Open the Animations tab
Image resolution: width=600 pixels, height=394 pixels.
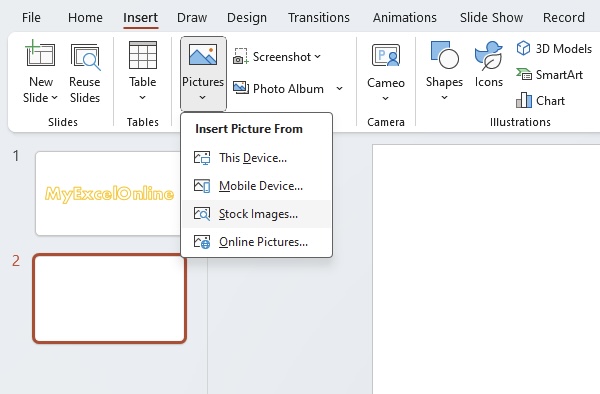[x=405, y=18]
